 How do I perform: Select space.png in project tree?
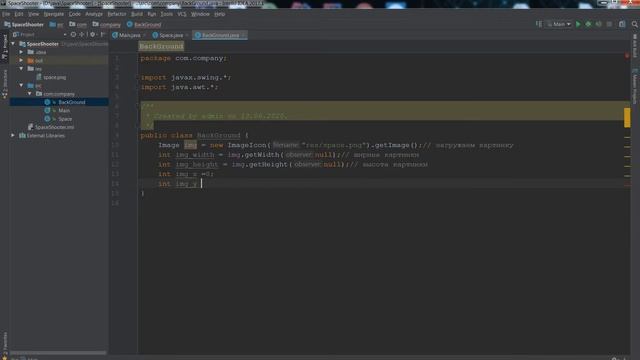pyautogui.click(x=51, y=77)
